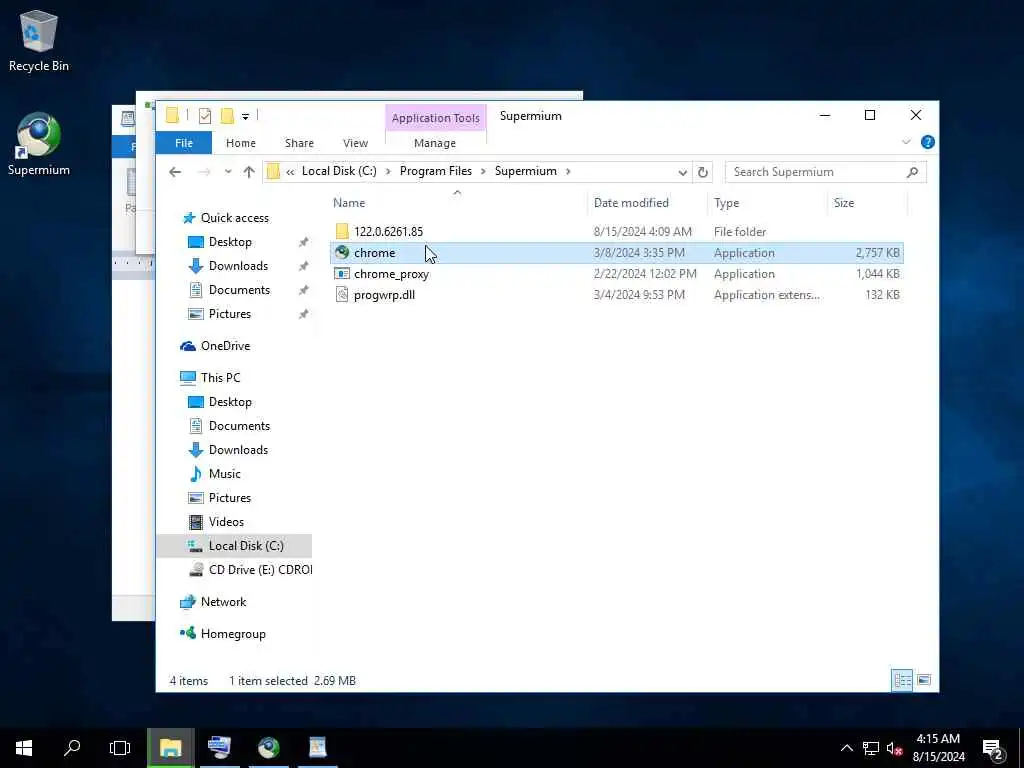This screenshot has width=1024, height=768.
Task: Show hidden system tray icons chevron
Action: (x=846, y=748)
